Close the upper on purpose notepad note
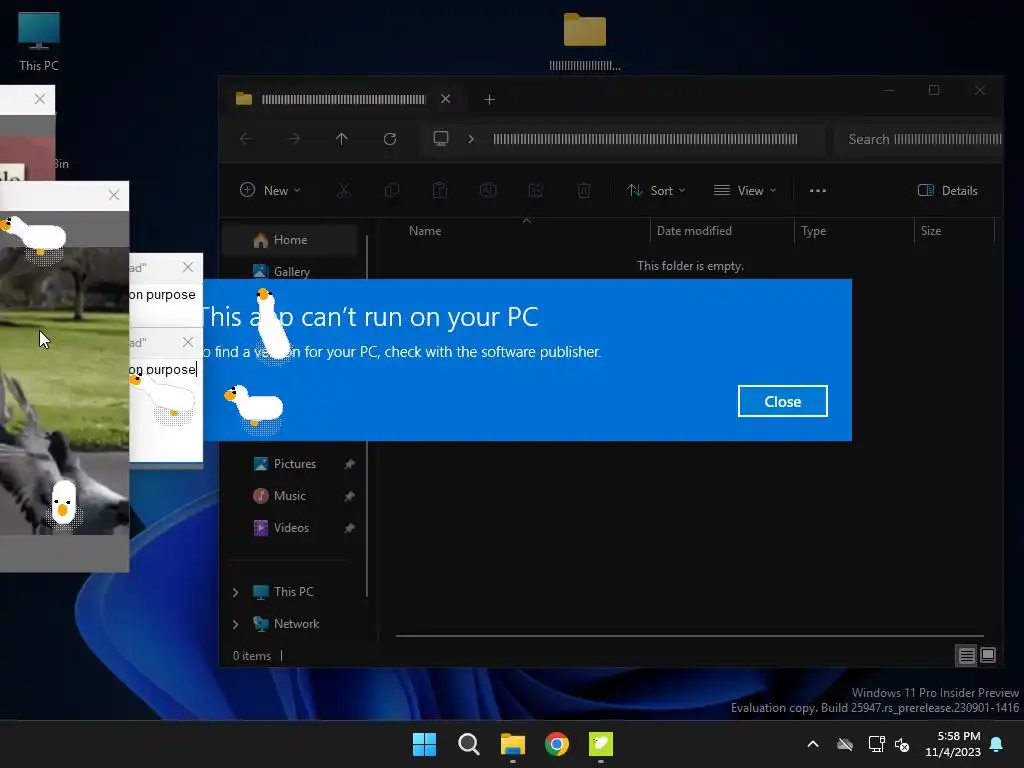The image size is (1024, 768). pos(188,267)
